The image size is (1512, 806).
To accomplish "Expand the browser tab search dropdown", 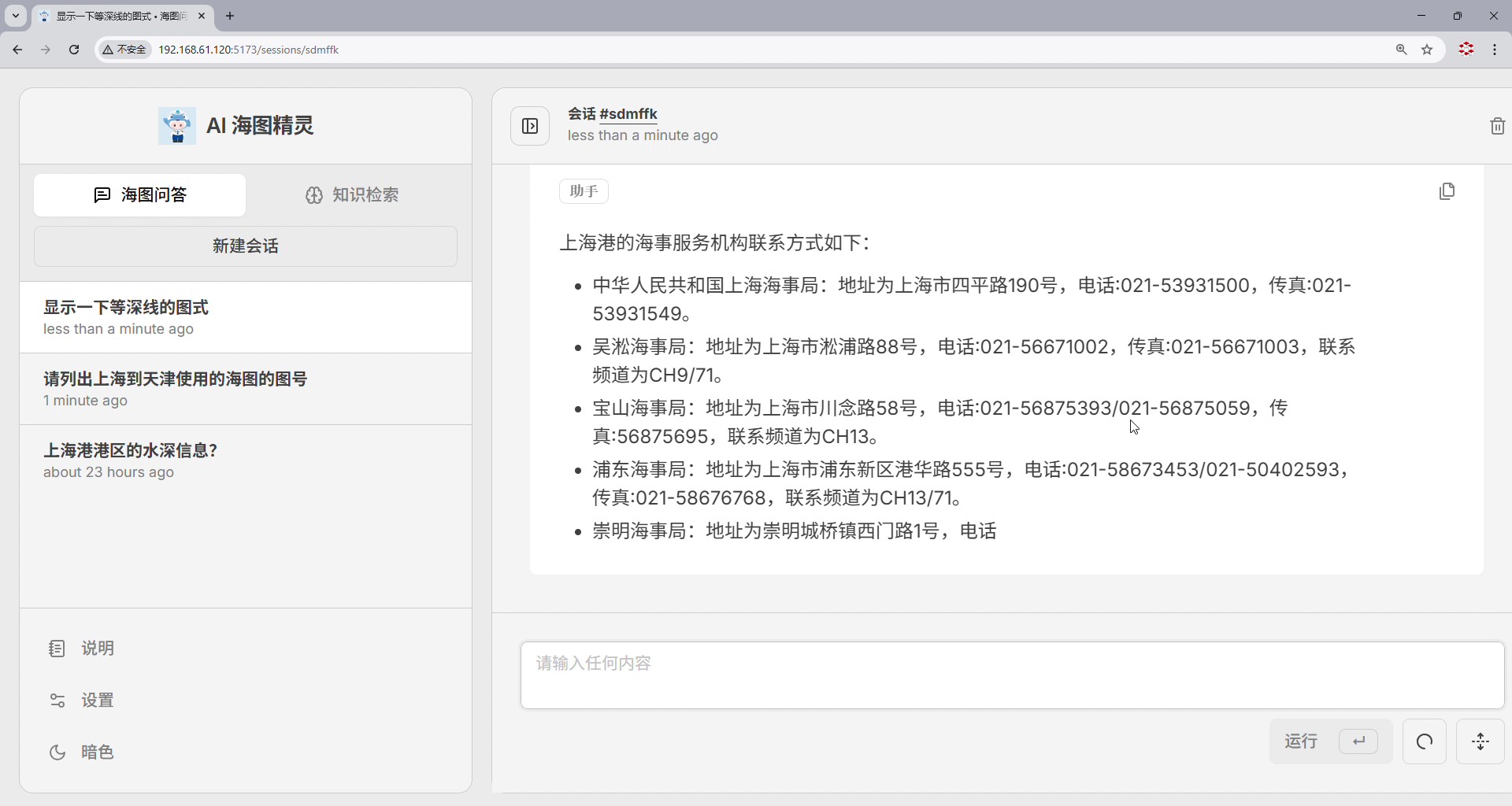I will (15, 16).
